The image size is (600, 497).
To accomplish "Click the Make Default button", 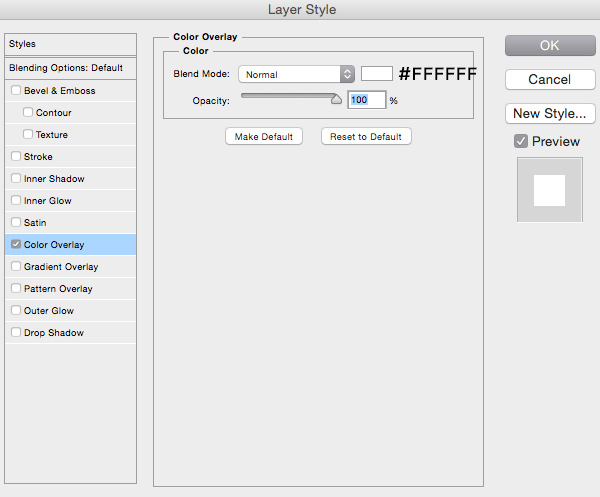I will coord(264,137).
